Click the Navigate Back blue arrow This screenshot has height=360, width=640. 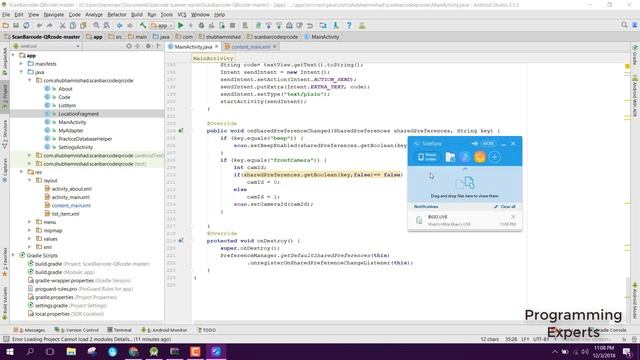pyautogui.click(x=120, y=25)
